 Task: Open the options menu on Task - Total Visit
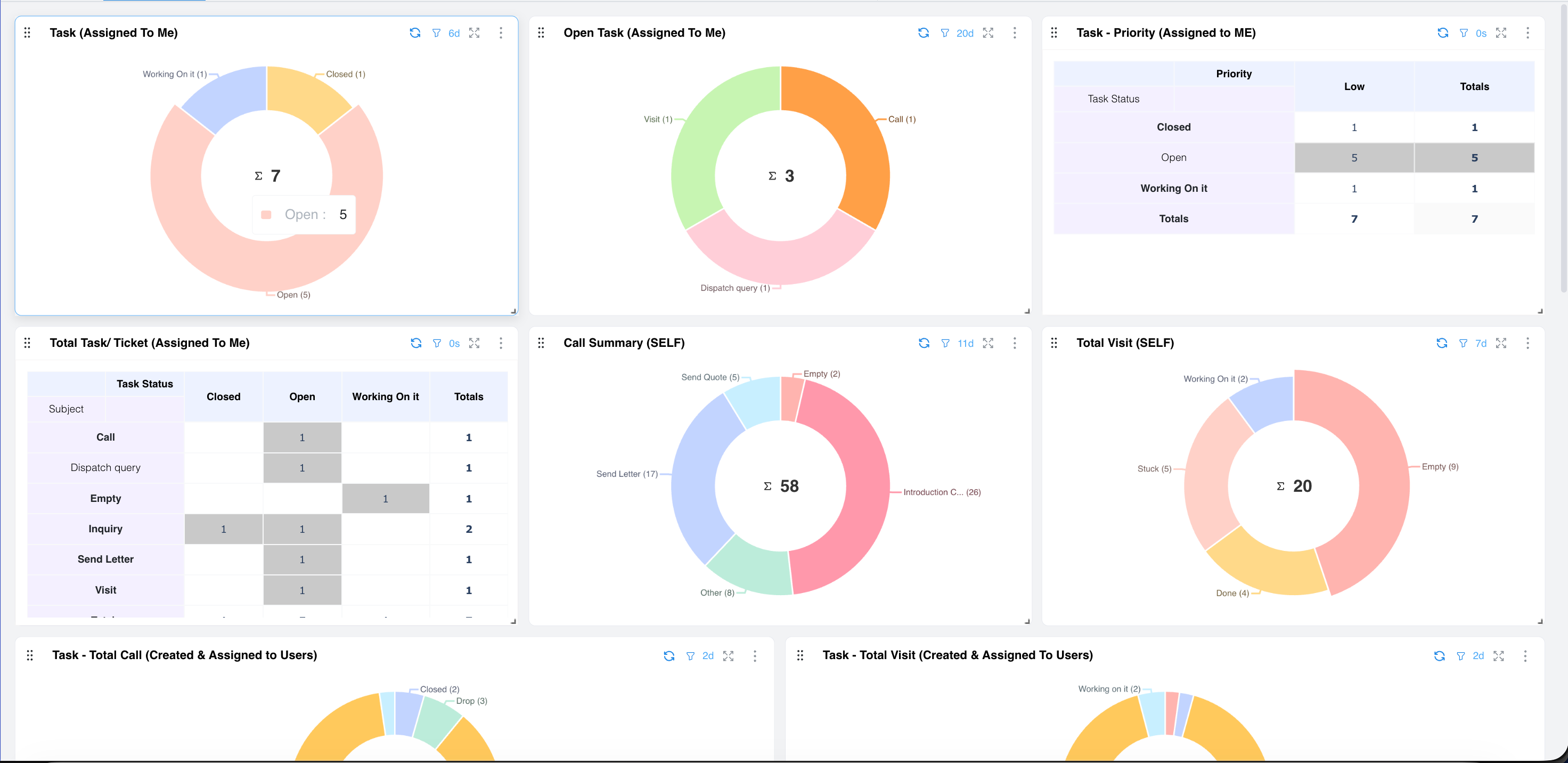pyautogui.click(x=1526, y=656)
